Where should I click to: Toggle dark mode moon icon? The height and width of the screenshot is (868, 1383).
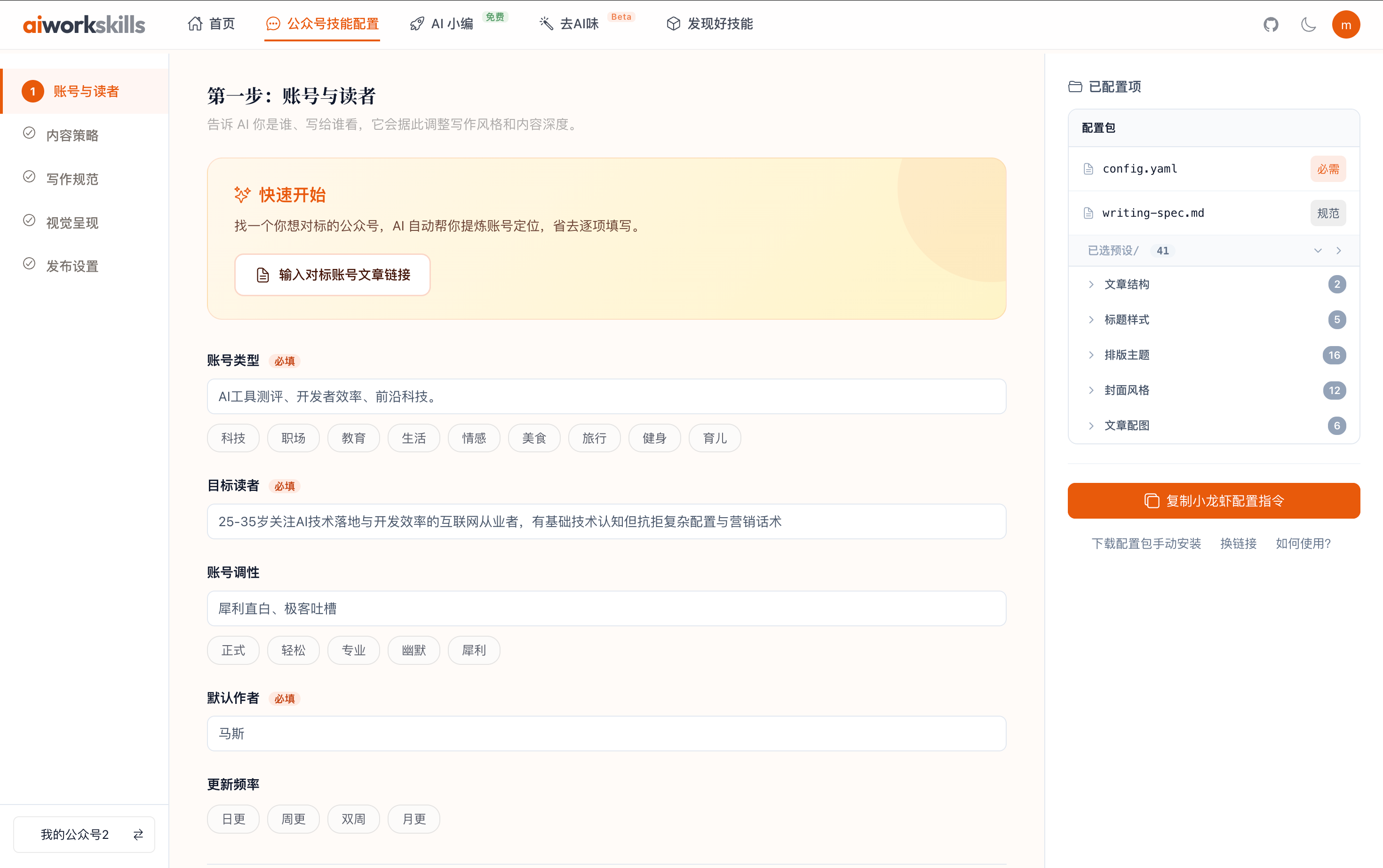1308,24
